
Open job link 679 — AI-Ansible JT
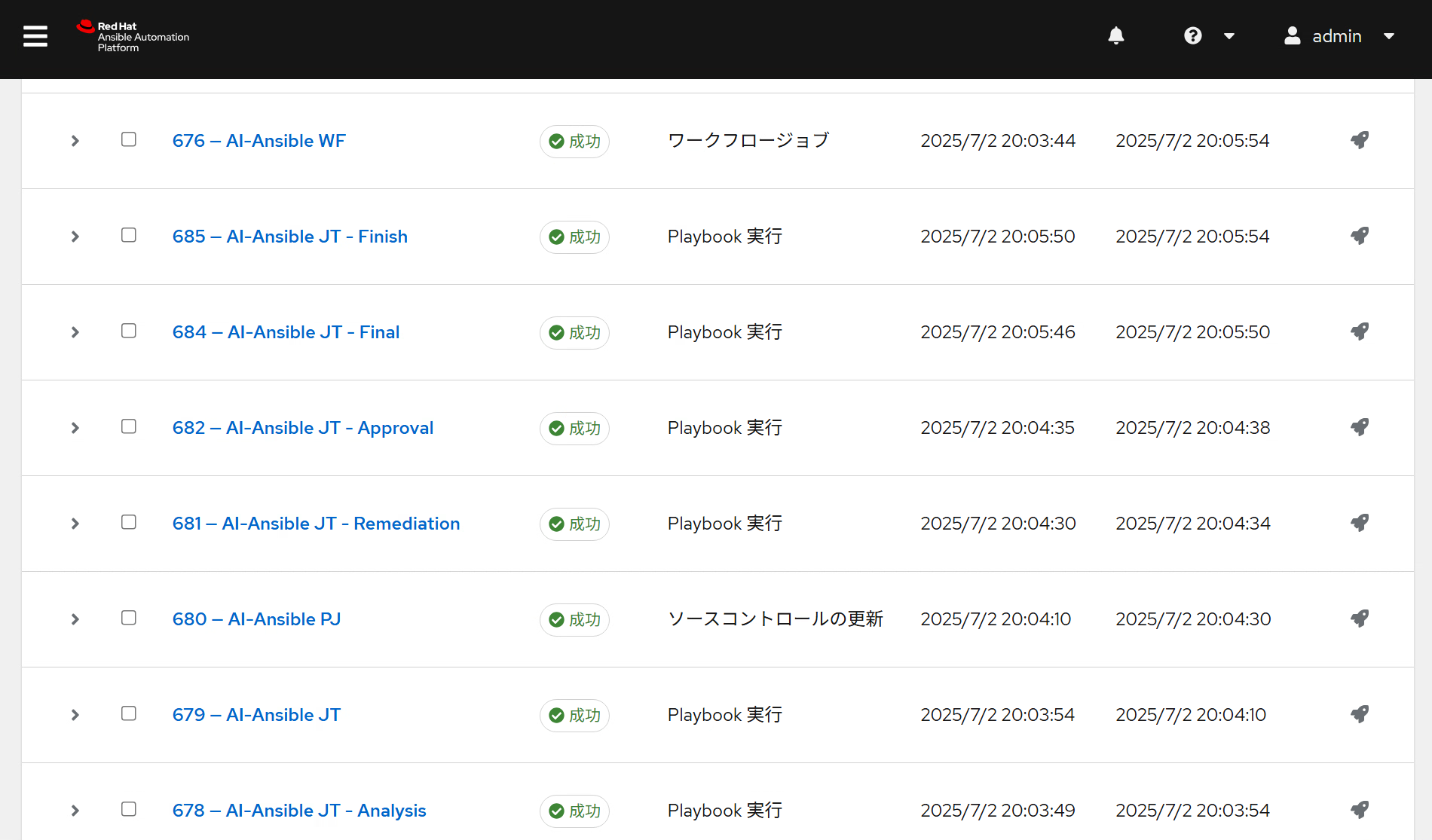click(x=256, y=715)
